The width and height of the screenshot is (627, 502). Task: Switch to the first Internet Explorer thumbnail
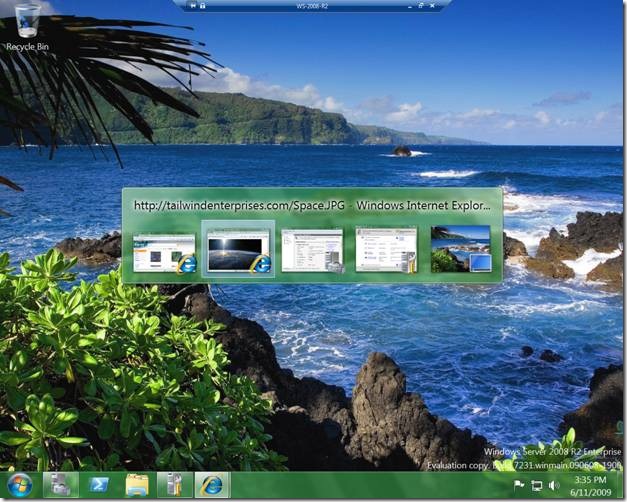click(164, 251)
